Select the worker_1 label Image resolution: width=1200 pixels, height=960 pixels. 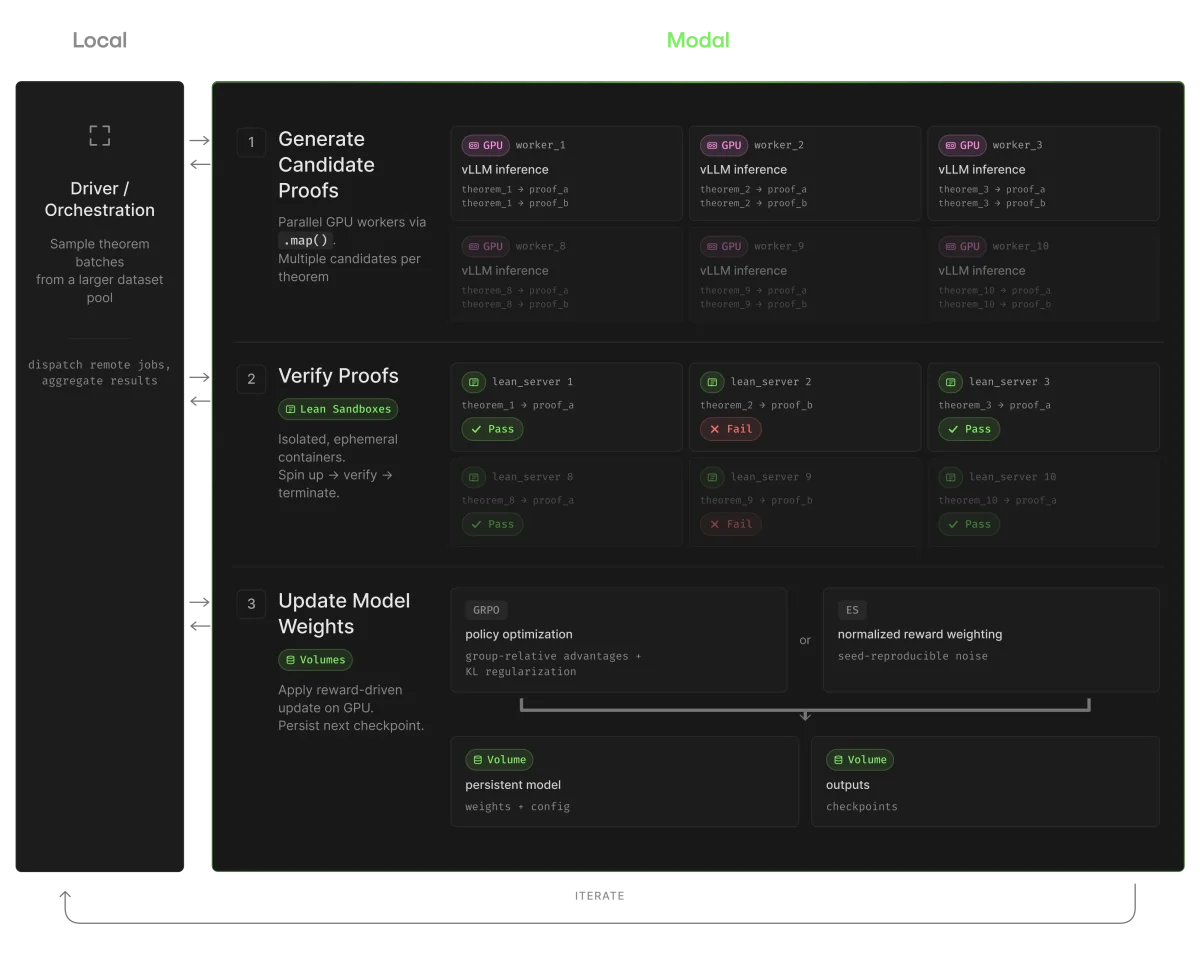tap(541, 145)
